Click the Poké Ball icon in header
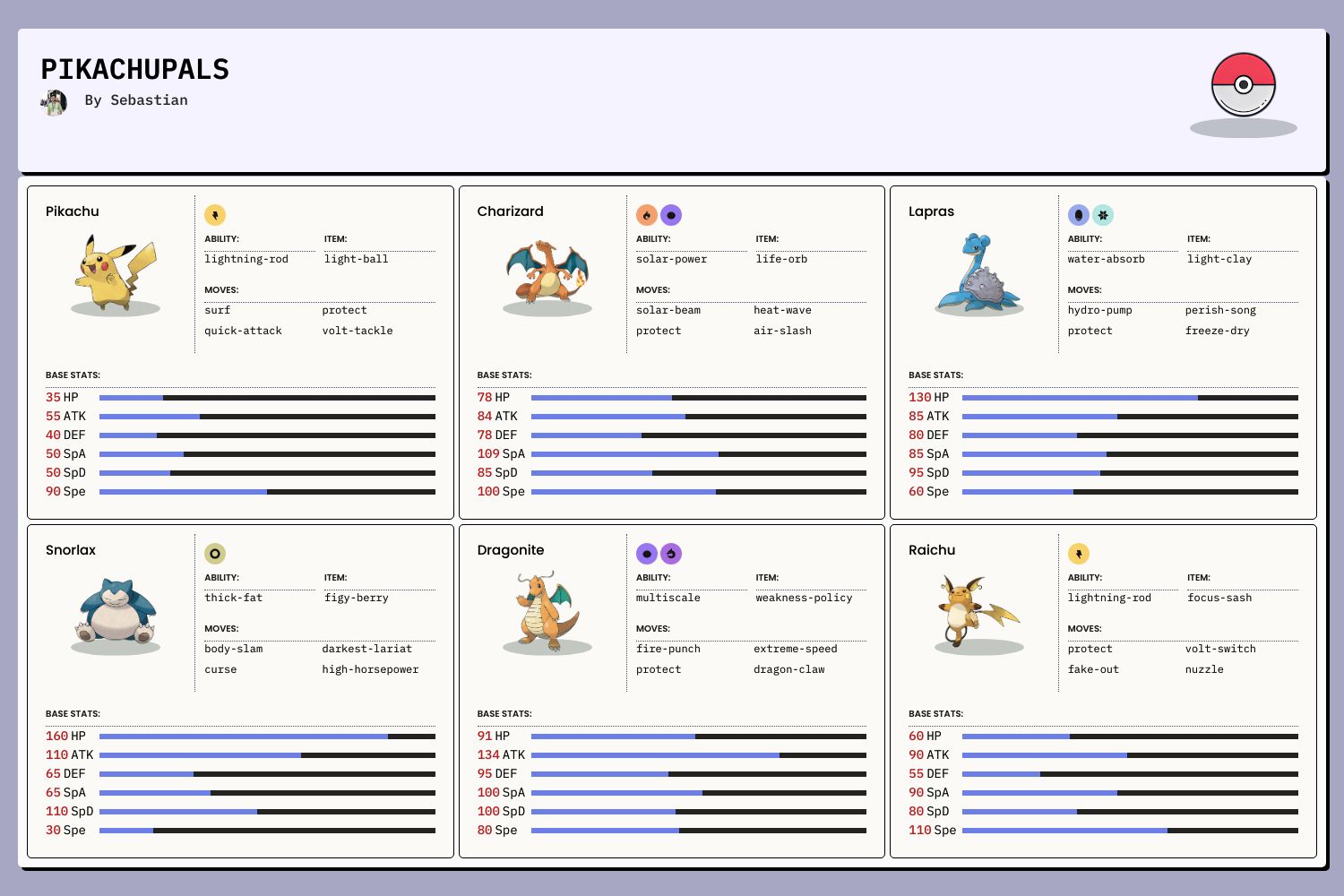Screen dimensions: 1344x896 coord(1243,85)
